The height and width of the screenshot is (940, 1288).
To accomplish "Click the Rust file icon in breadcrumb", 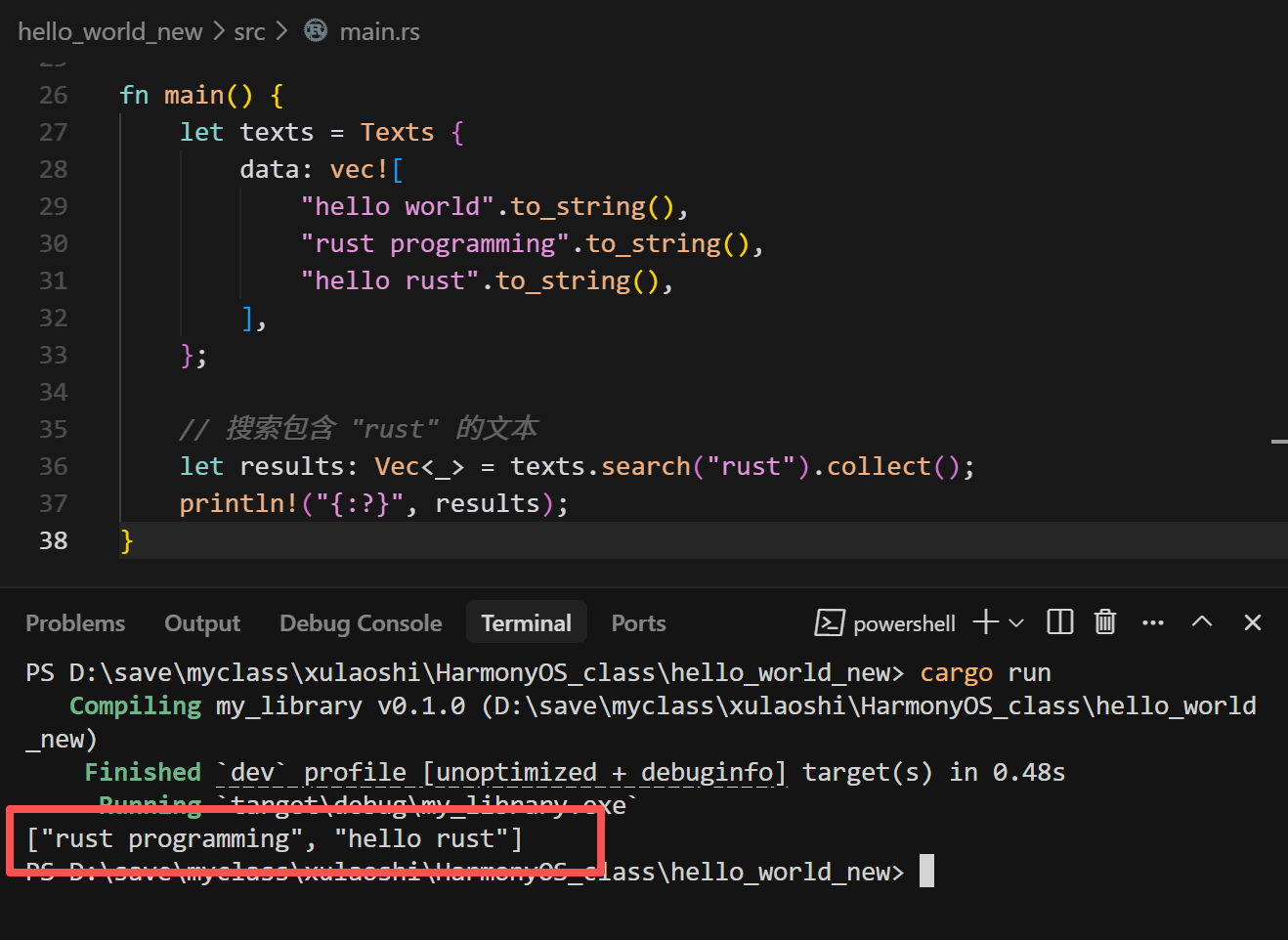I will (x=316, y=30).
